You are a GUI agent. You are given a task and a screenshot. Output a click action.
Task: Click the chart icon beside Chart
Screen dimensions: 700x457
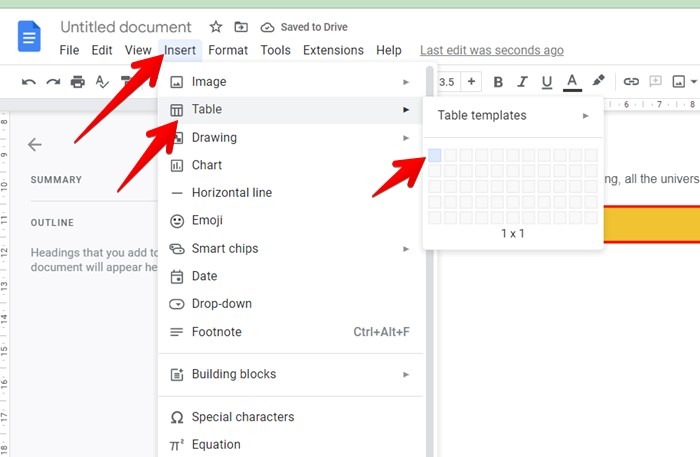click(x=177, y=166)
